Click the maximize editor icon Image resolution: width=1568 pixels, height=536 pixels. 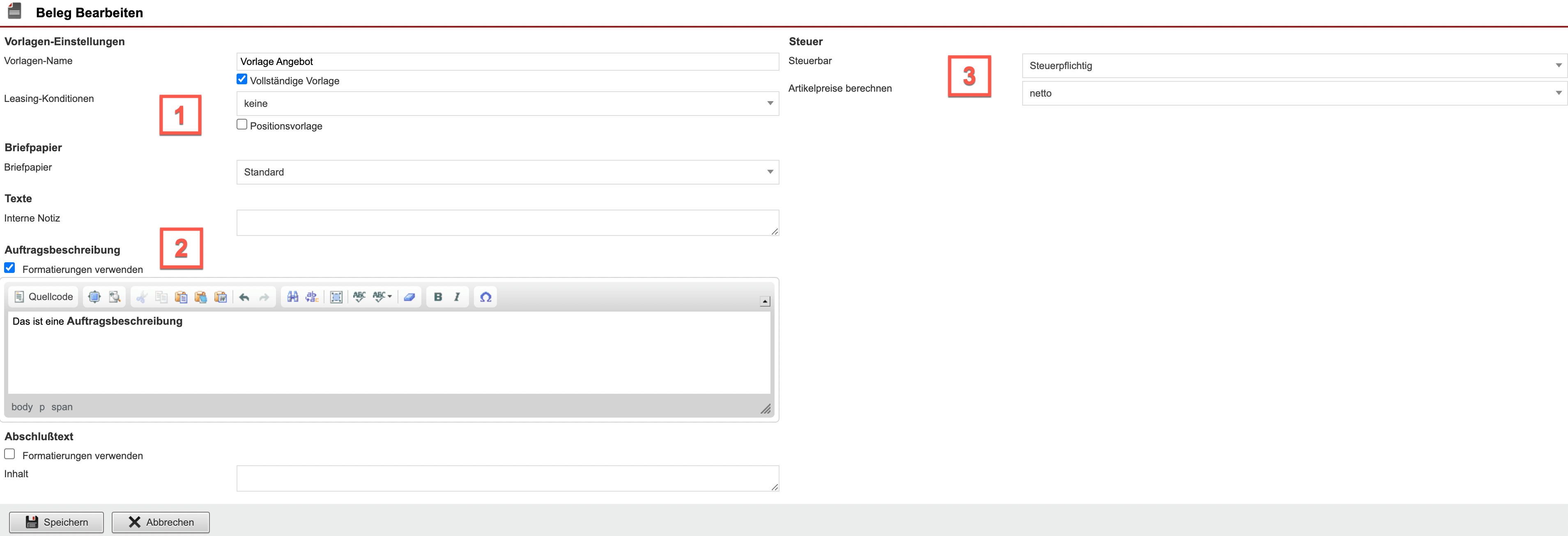click(94, 297)
